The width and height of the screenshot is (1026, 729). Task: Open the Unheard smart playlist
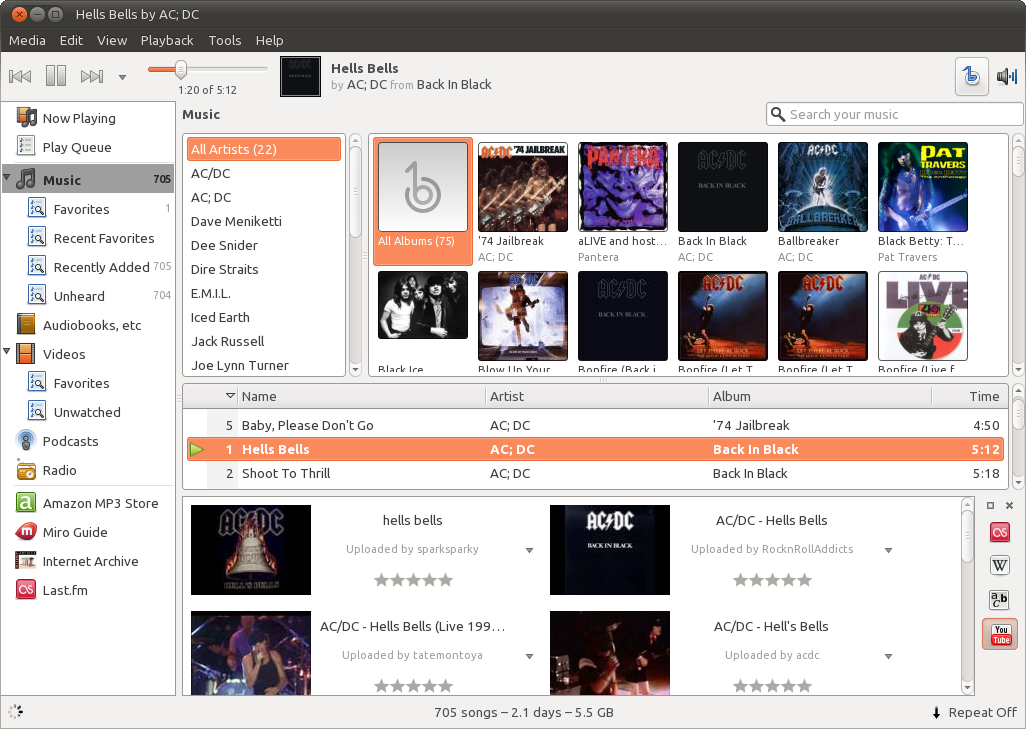pyautogui.click(x=88, y=296)
